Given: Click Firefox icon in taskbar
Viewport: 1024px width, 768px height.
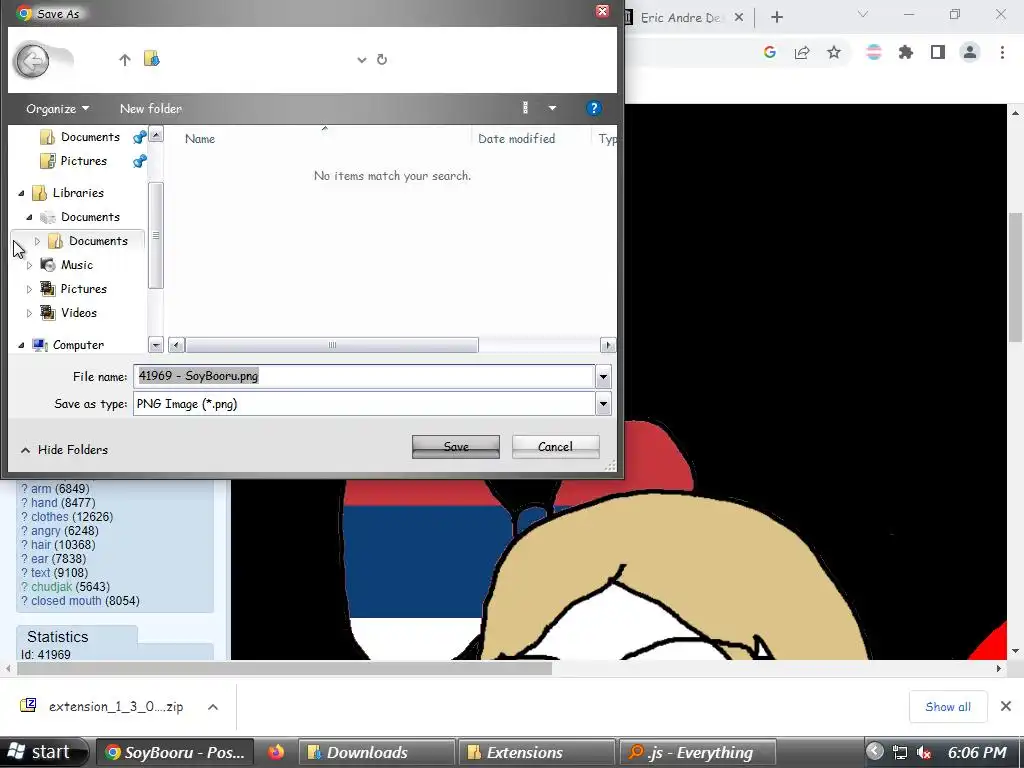Looking at the screenshot, I should point(276,752).
